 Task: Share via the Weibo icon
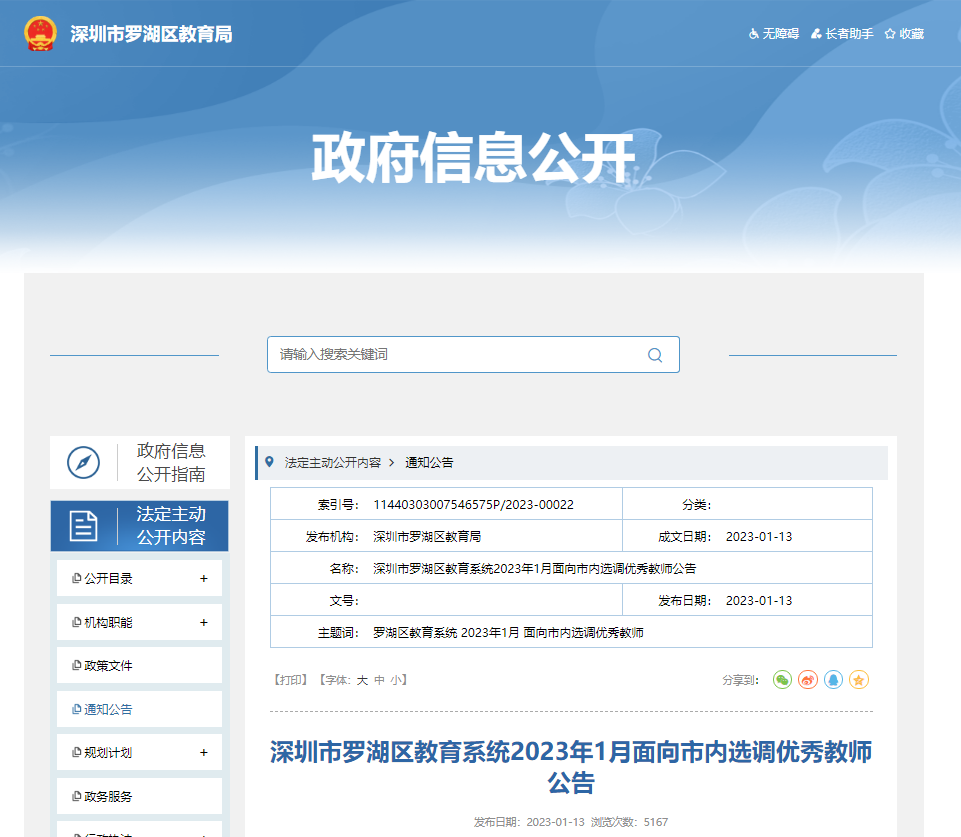click(808, 680)
